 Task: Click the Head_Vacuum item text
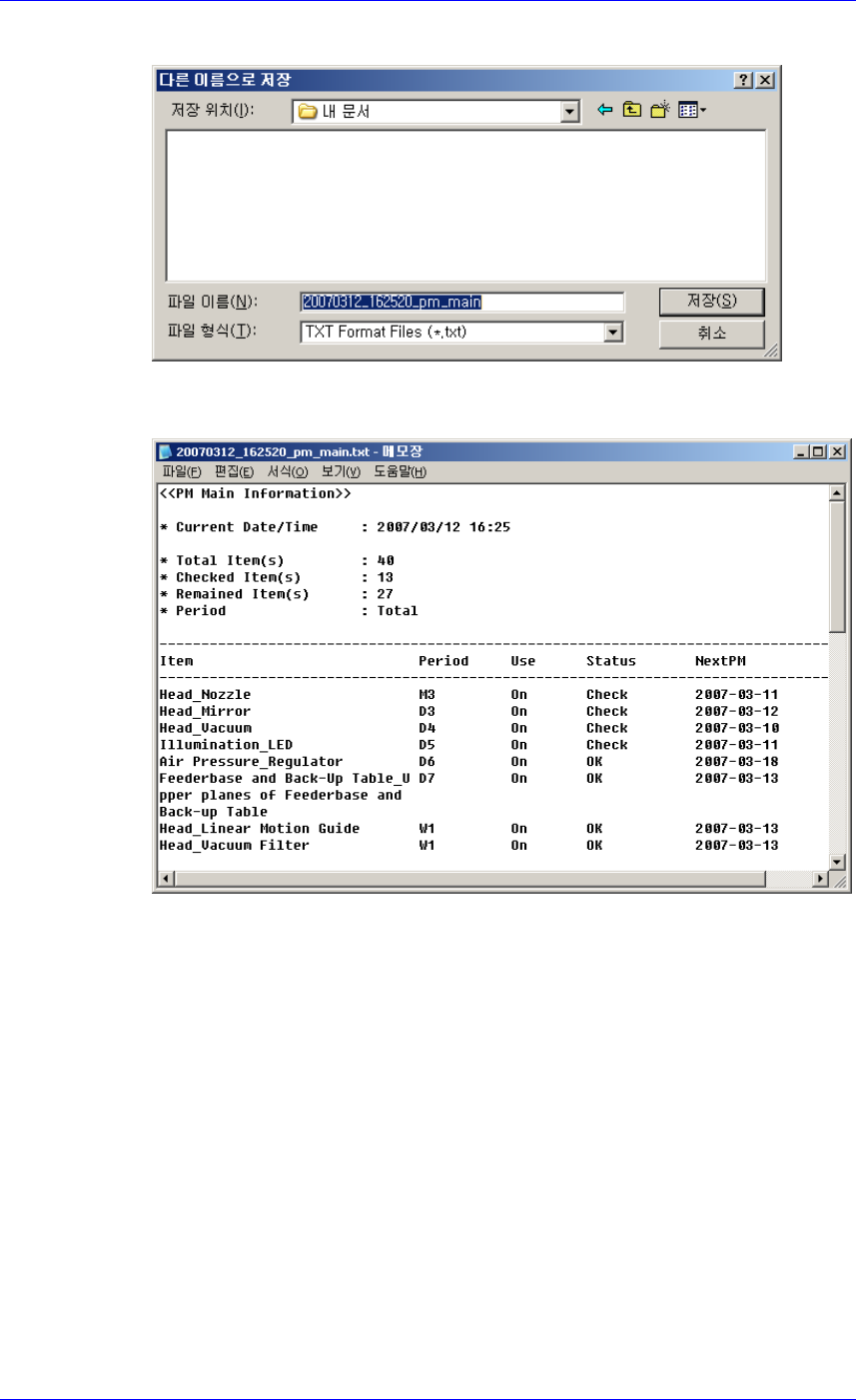pos(205,728)
